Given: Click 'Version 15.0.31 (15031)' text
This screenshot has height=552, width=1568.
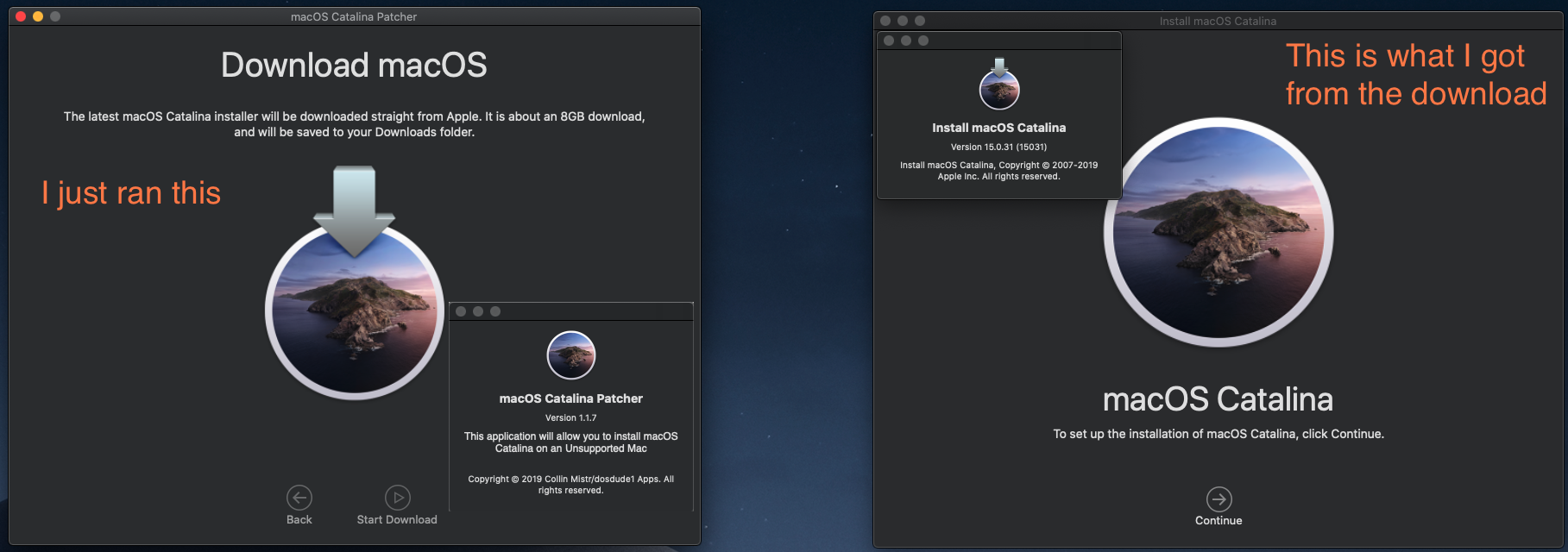Looking at the screenshot, I should (x=999, y=147).
